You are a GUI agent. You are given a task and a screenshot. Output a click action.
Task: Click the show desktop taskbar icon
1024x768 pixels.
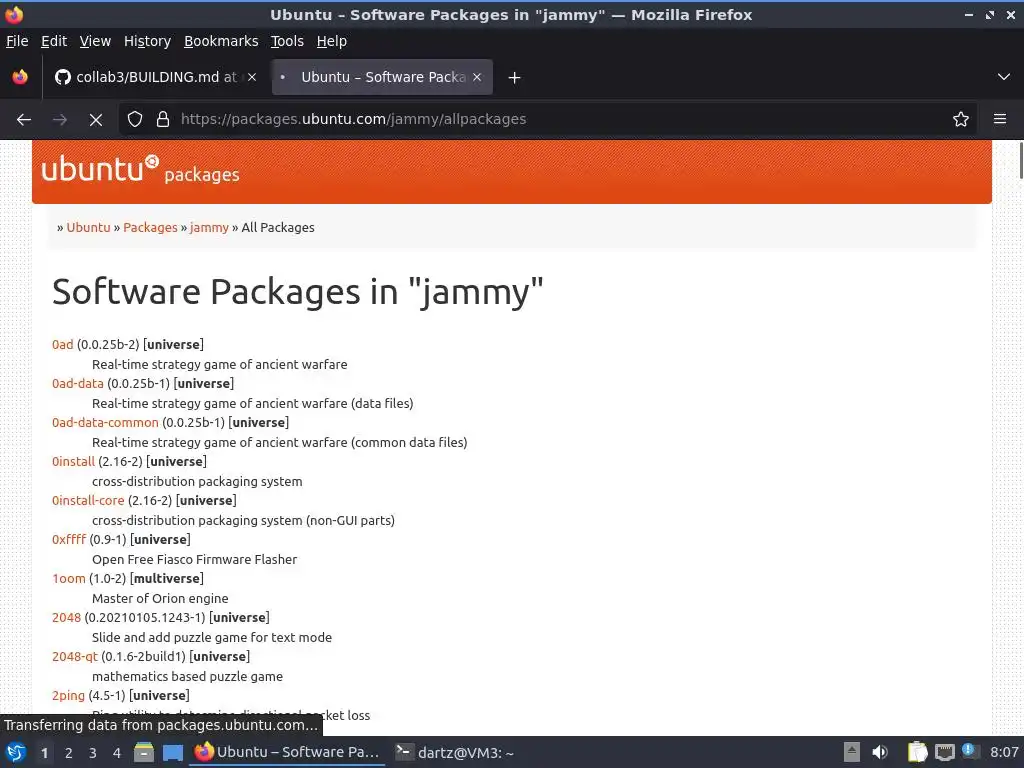click(x=173, y=752)
